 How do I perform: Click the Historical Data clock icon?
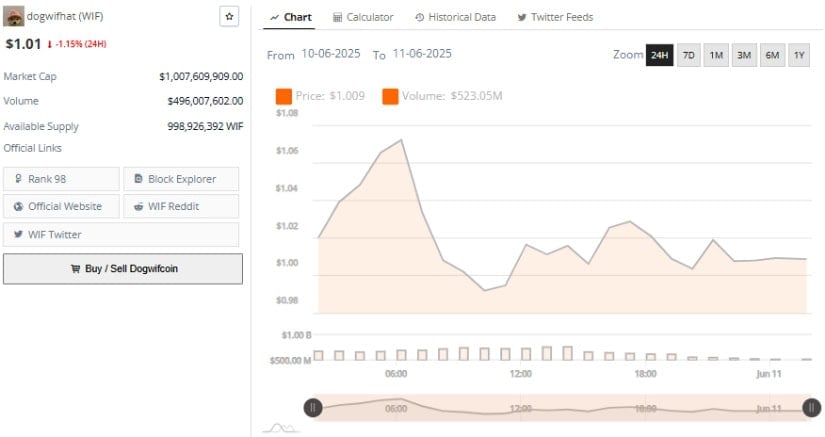[418, 18]
